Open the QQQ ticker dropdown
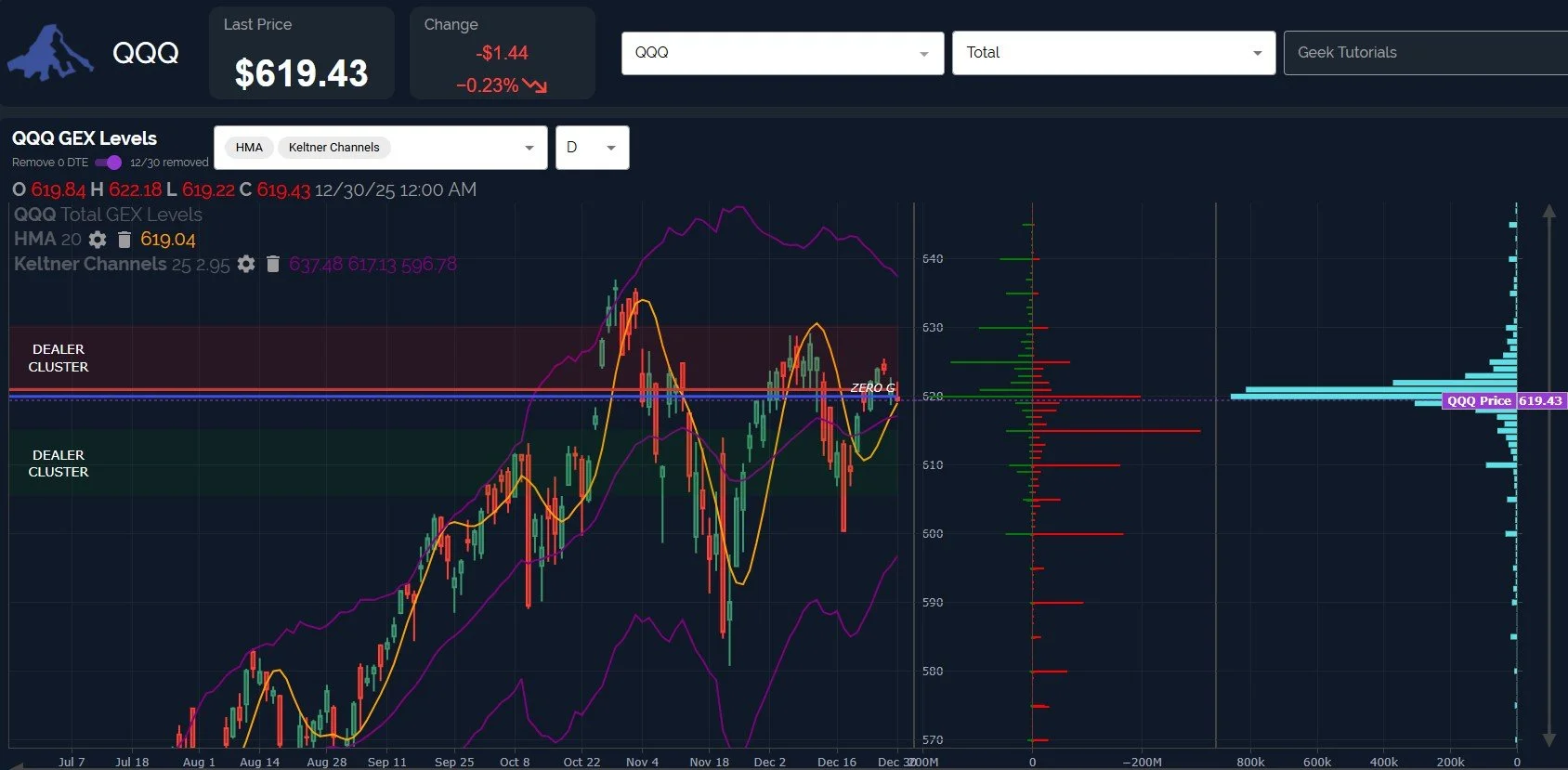This screenshot has width=1568, height=770. [x=782, y=53]
